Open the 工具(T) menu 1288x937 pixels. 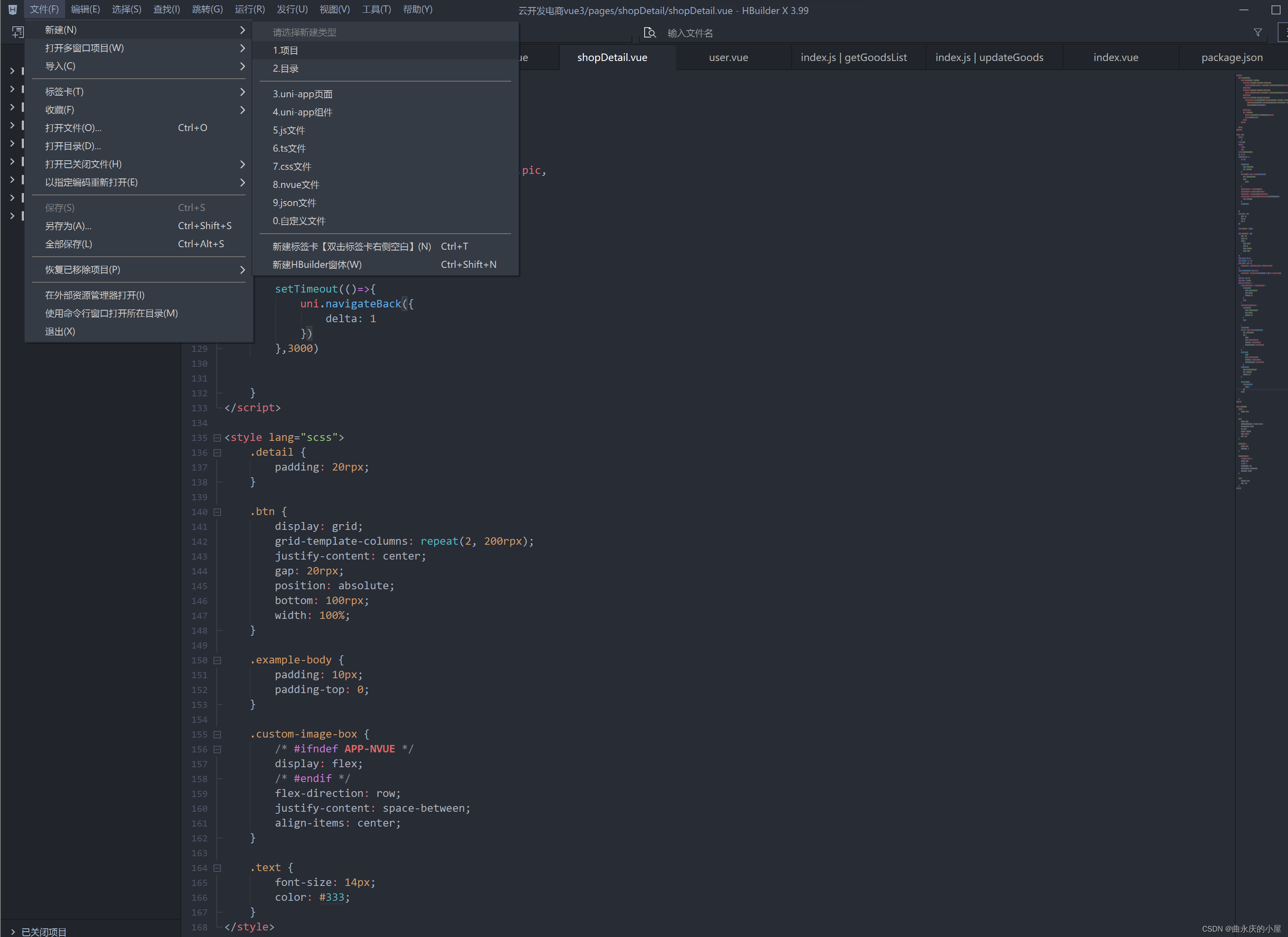[377, 9]
